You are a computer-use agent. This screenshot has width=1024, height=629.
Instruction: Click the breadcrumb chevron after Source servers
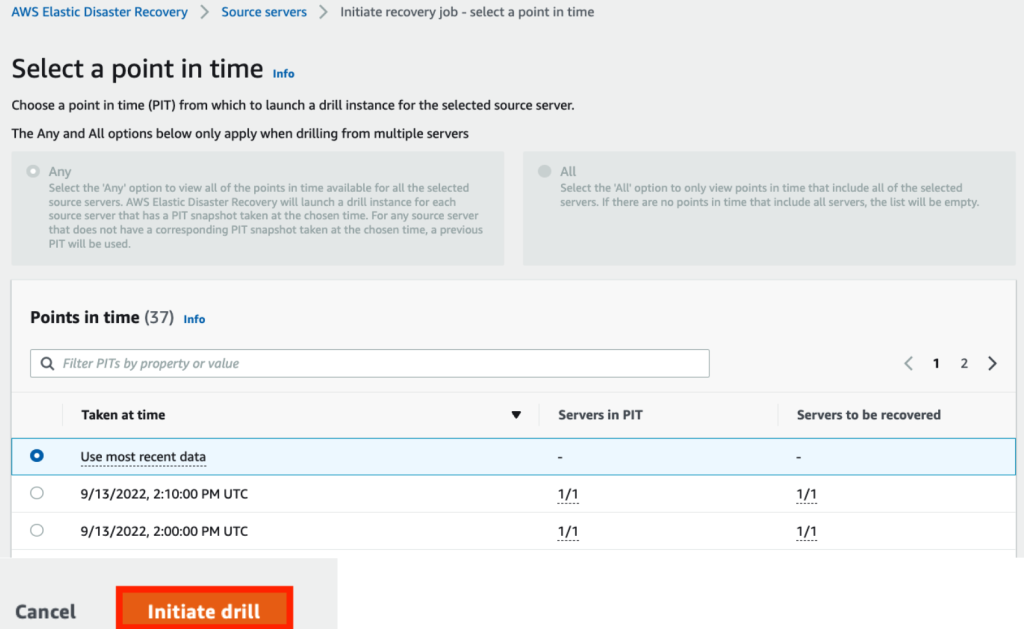pyautogui.click(x=322, y=12)
